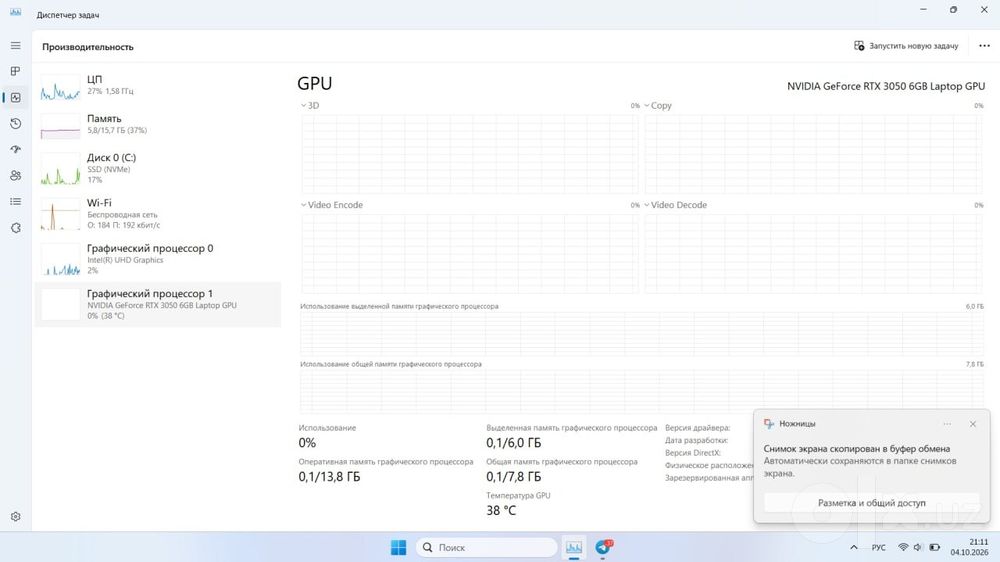Viewport: 1000px width, 562px height.
Task: Close the Ножницы notification
Action: tap(973, 424)
